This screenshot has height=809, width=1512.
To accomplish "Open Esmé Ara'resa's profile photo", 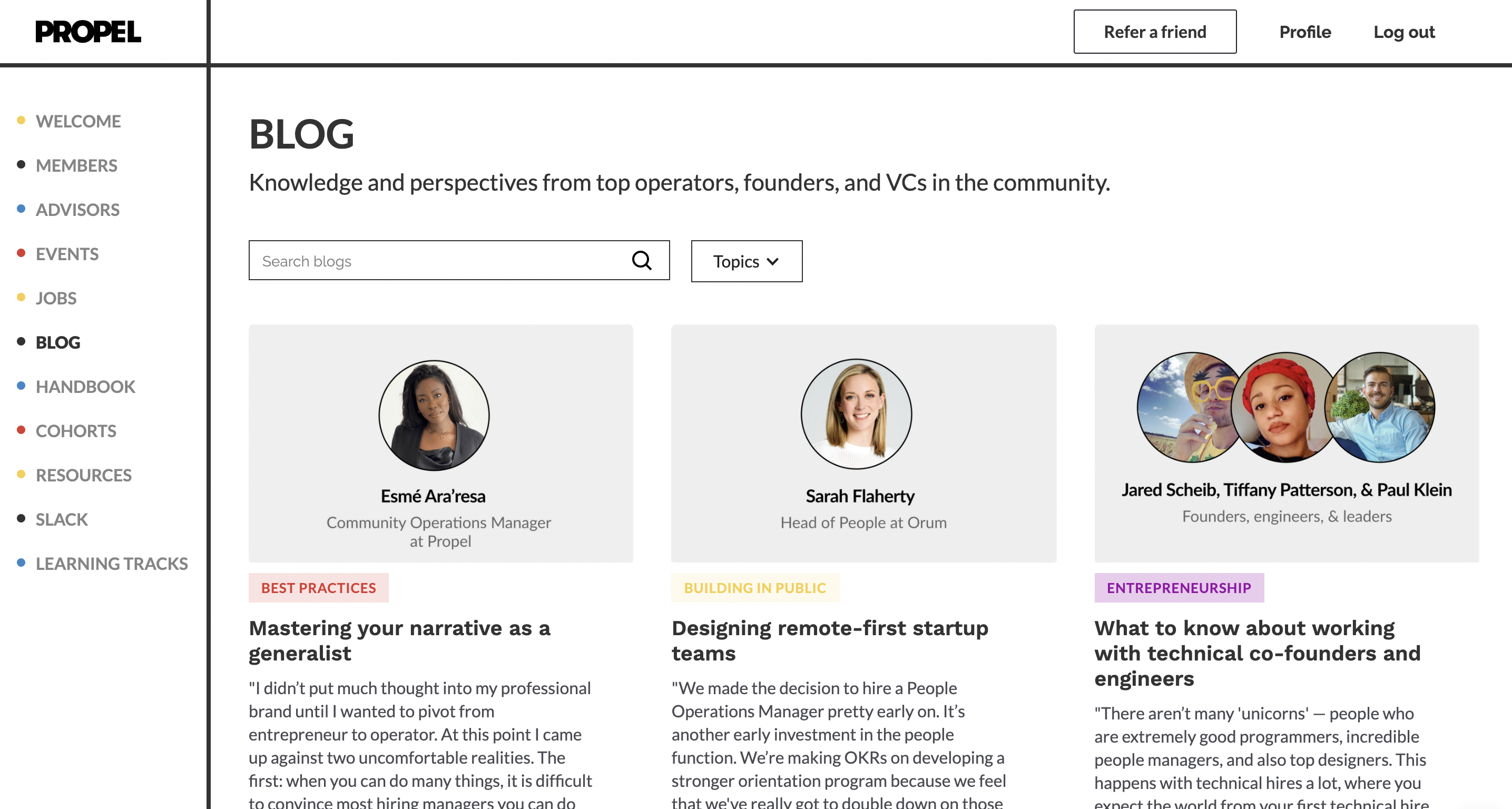I will (434, 416).
